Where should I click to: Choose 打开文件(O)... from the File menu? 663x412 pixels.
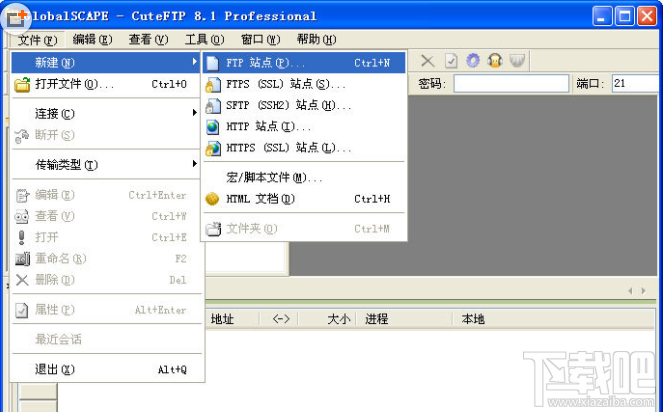pos(106,84)
